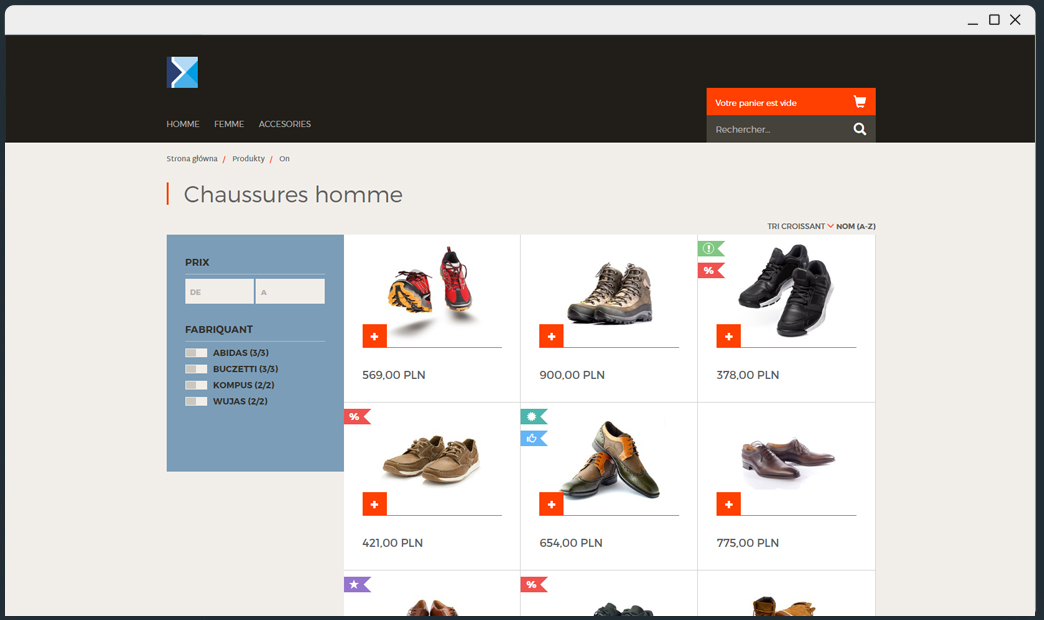Open the FEMME menu
Image resolution: width=1044 pixels, height=620 pixels.
[229, 124]
